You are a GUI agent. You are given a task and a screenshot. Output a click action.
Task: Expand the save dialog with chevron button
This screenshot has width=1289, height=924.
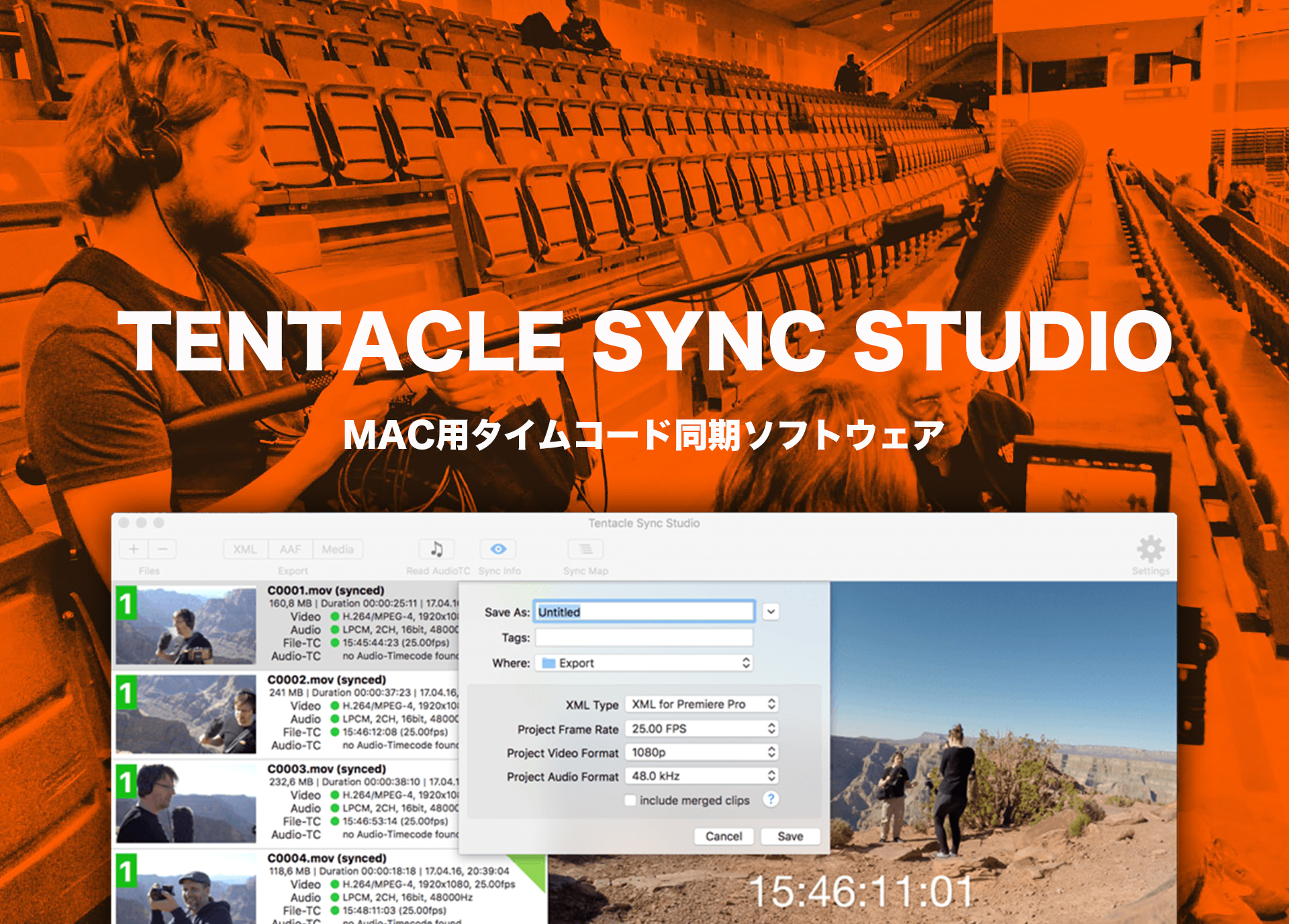coord(771,611)
